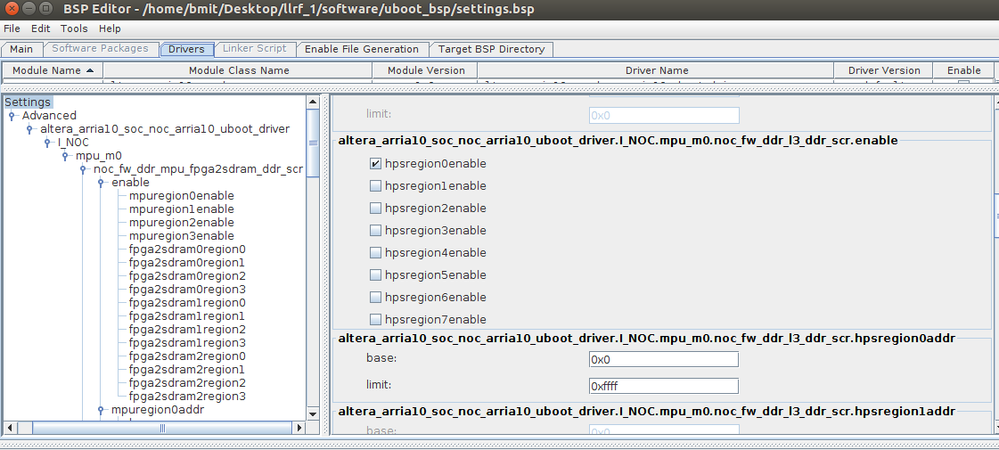Click tree horizontal scroll left arrow
The height and width of the screenshot is (450, 999).
[x=10, y=428]
